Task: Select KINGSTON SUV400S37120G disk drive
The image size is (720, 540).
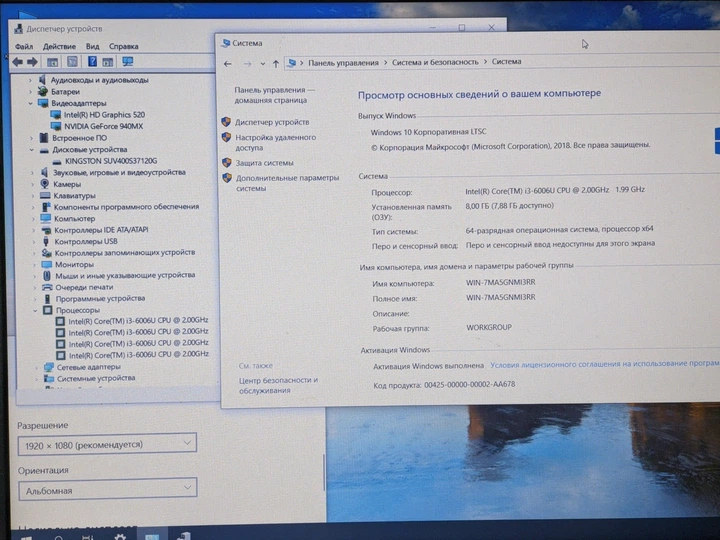Action: [111, 161]
